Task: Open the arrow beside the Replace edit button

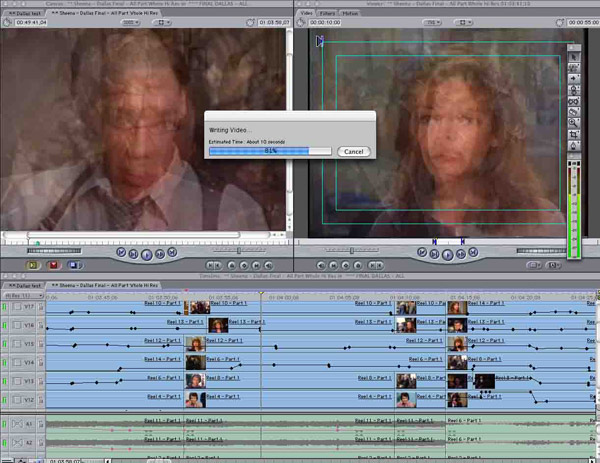Action: [x=81, y=265]
